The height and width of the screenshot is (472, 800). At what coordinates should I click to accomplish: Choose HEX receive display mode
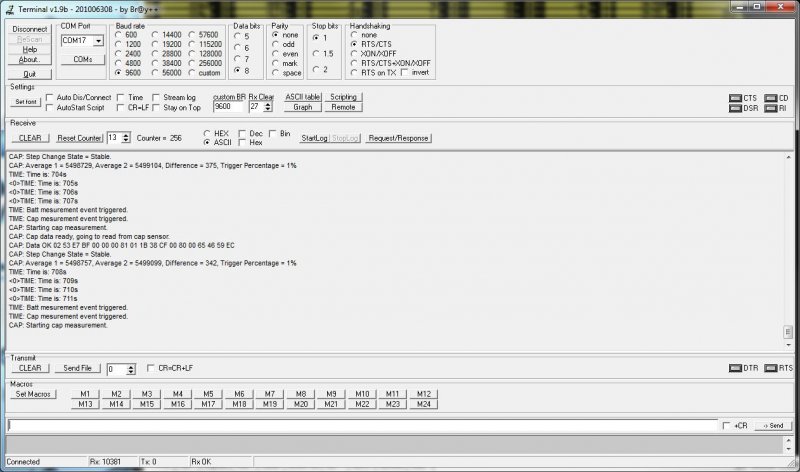(x=207, y=133)
